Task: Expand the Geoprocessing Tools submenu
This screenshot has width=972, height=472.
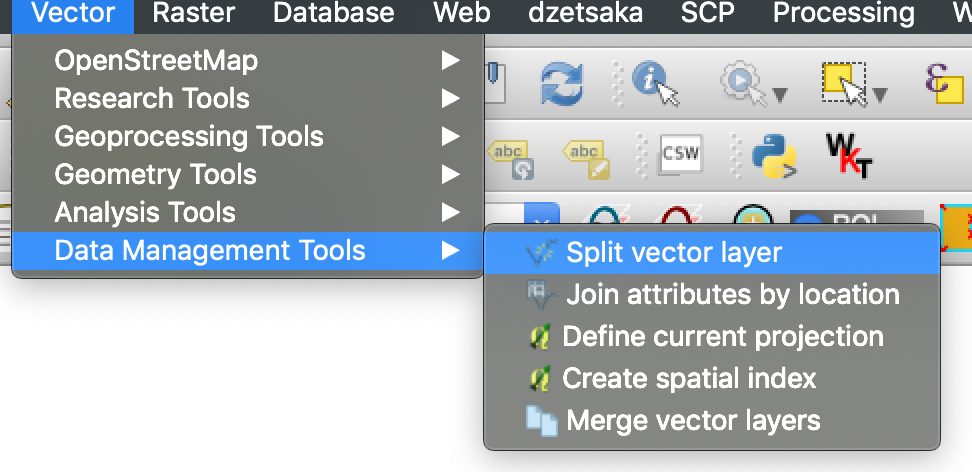Action: tap(248, 136)
